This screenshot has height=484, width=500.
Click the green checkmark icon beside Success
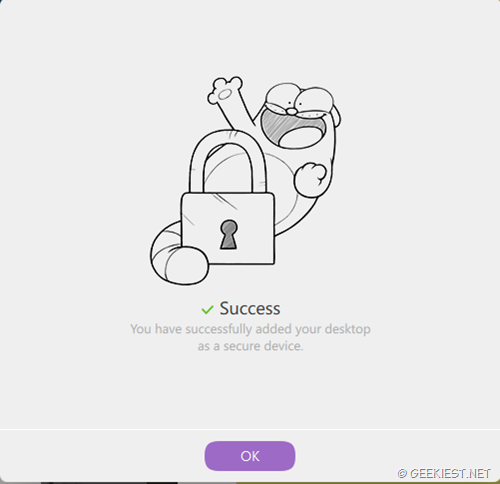click(207, 310)
